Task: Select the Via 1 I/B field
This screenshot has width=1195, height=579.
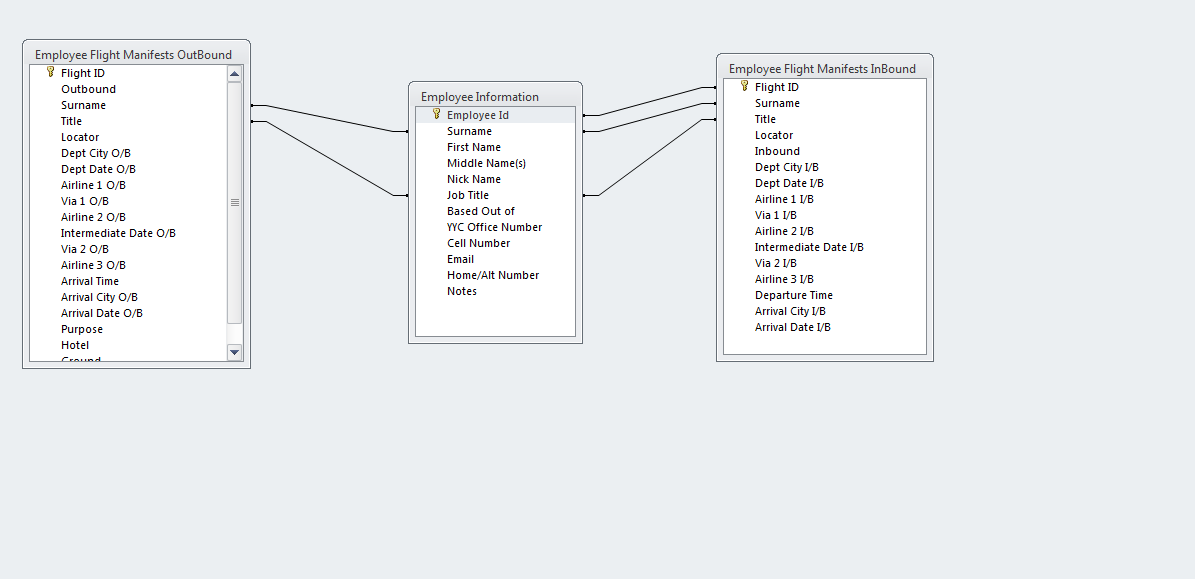Action: pos(776,215)
